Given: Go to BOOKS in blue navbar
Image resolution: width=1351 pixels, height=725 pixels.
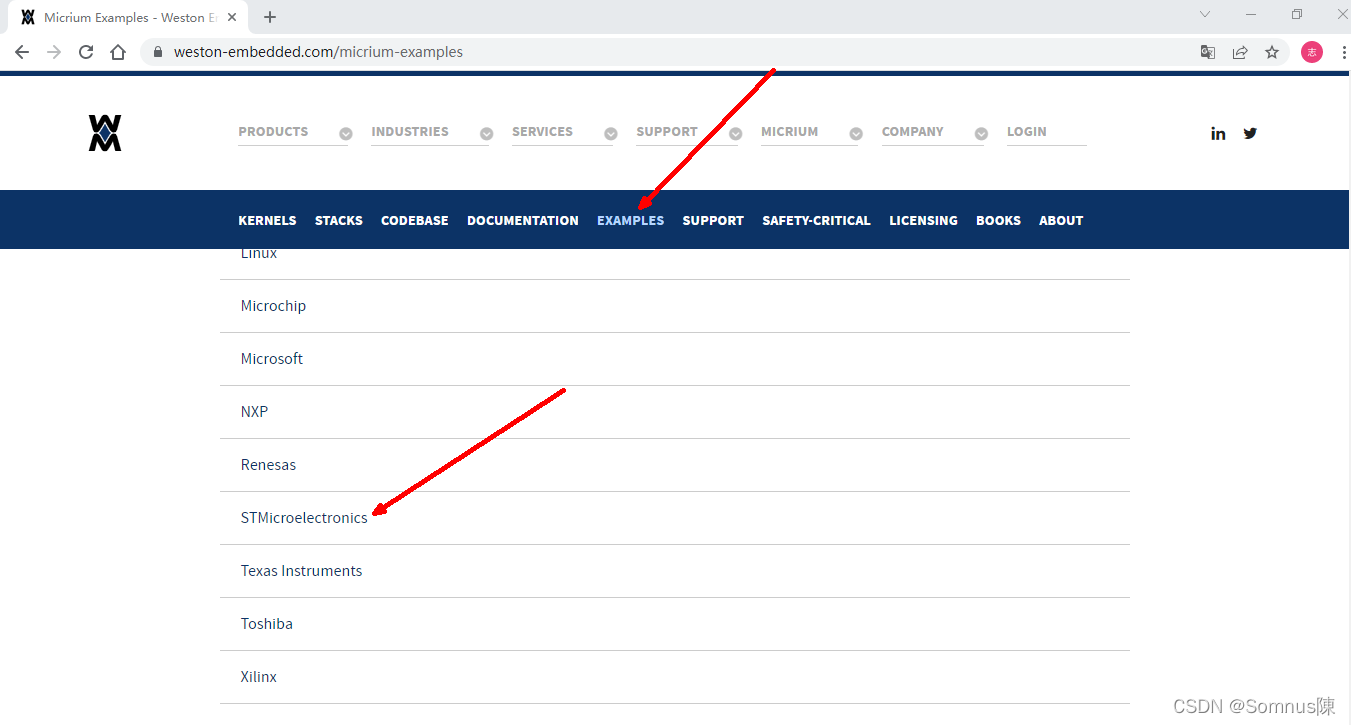Looking at the screenshot, I should point(998,220).
